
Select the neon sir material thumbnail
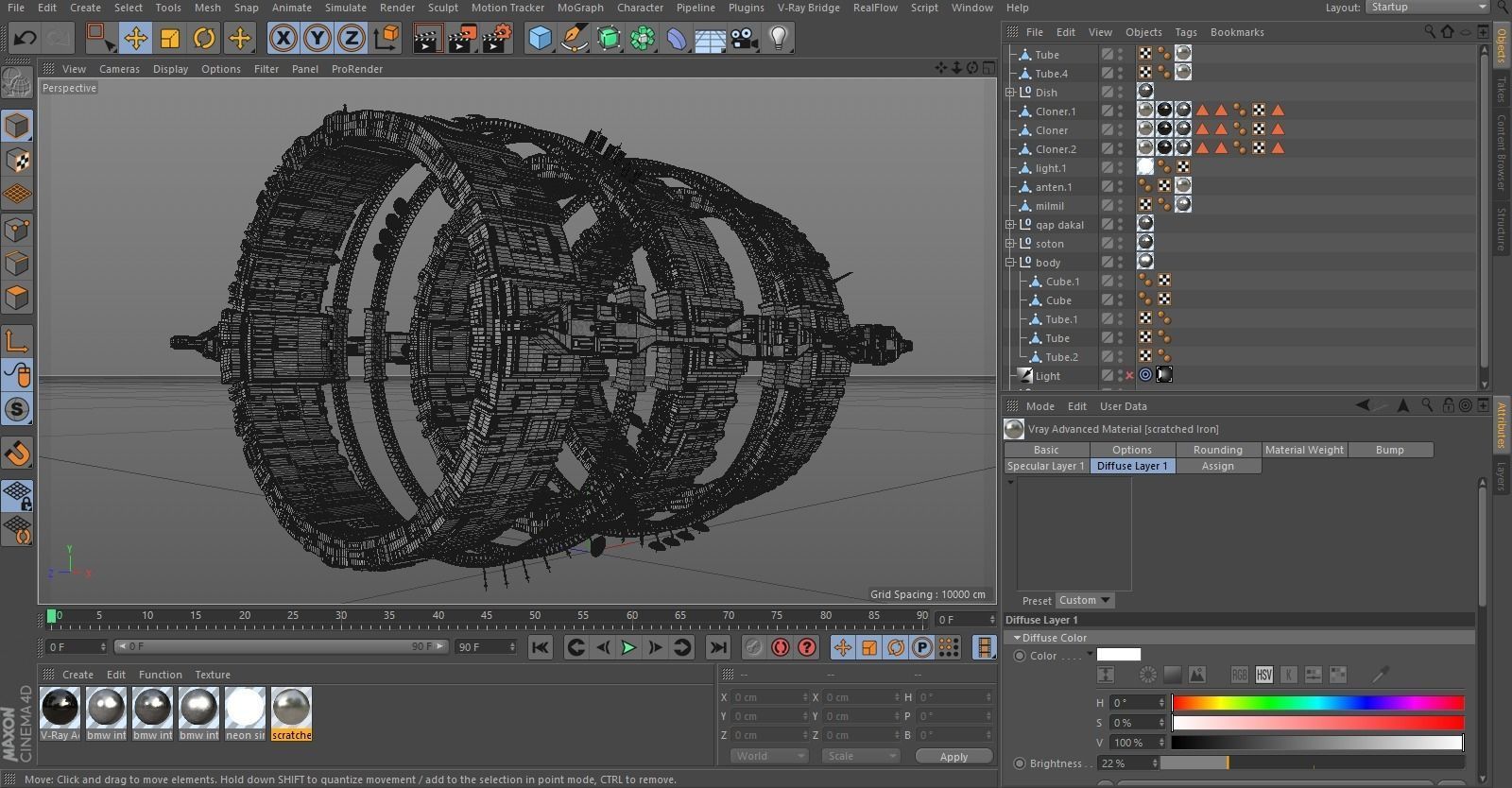click(x=245, y=712)
